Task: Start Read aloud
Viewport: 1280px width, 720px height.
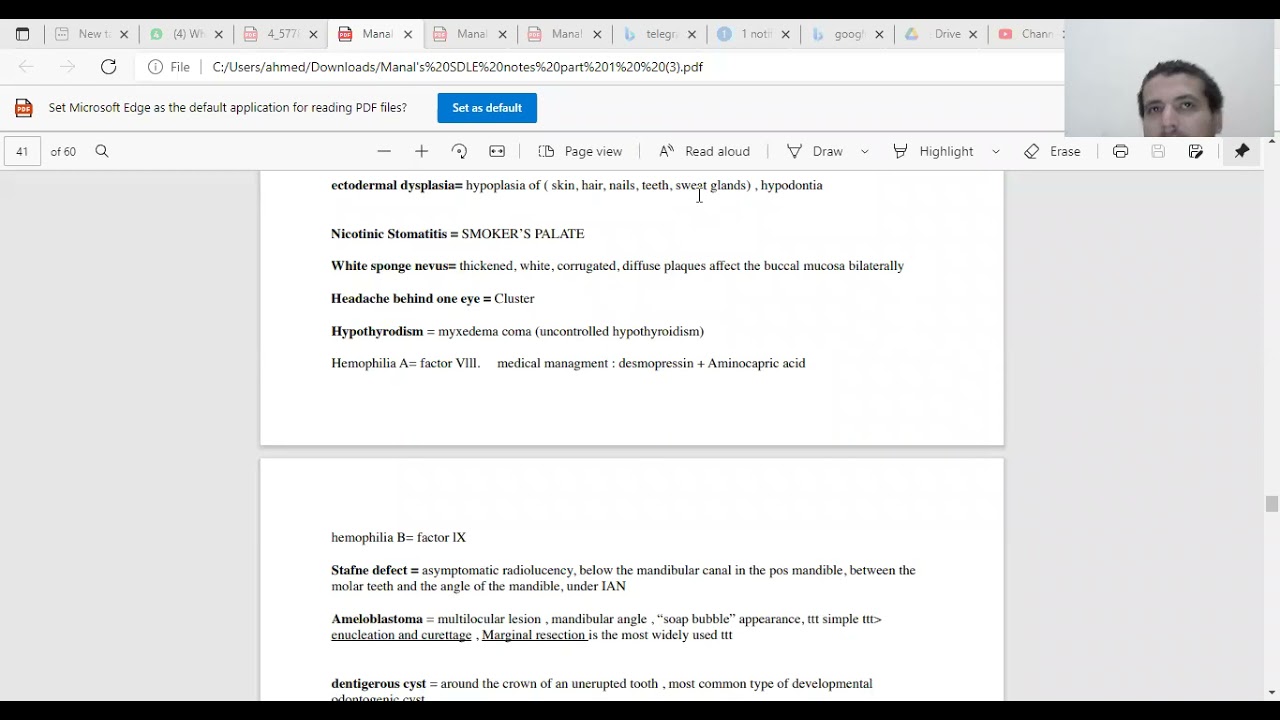Action: click(x=704, y=151)
